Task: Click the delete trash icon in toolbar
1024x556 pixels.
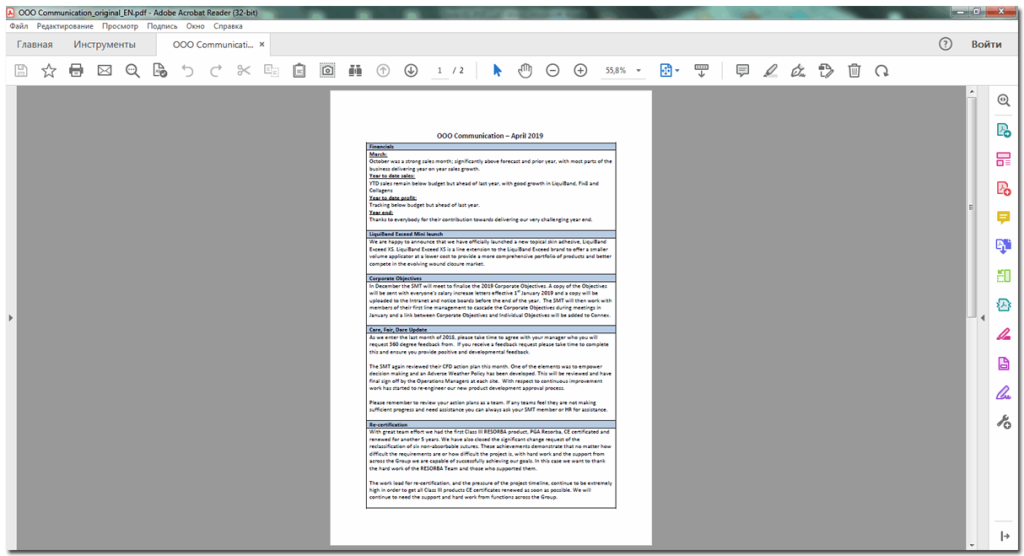Action: [854, 71]
